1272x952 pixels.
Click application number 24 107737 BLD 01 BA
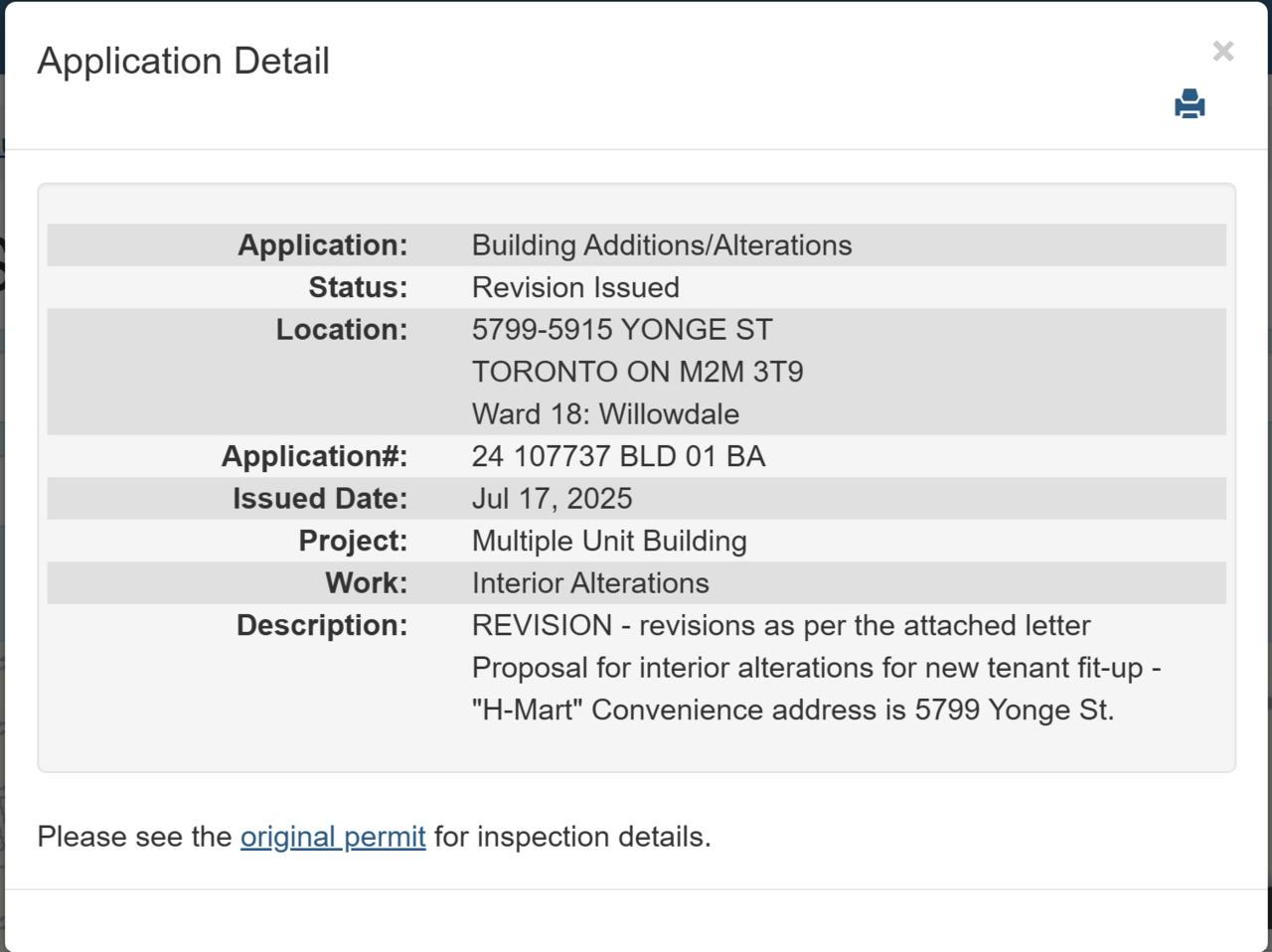[x=618, y=456]
